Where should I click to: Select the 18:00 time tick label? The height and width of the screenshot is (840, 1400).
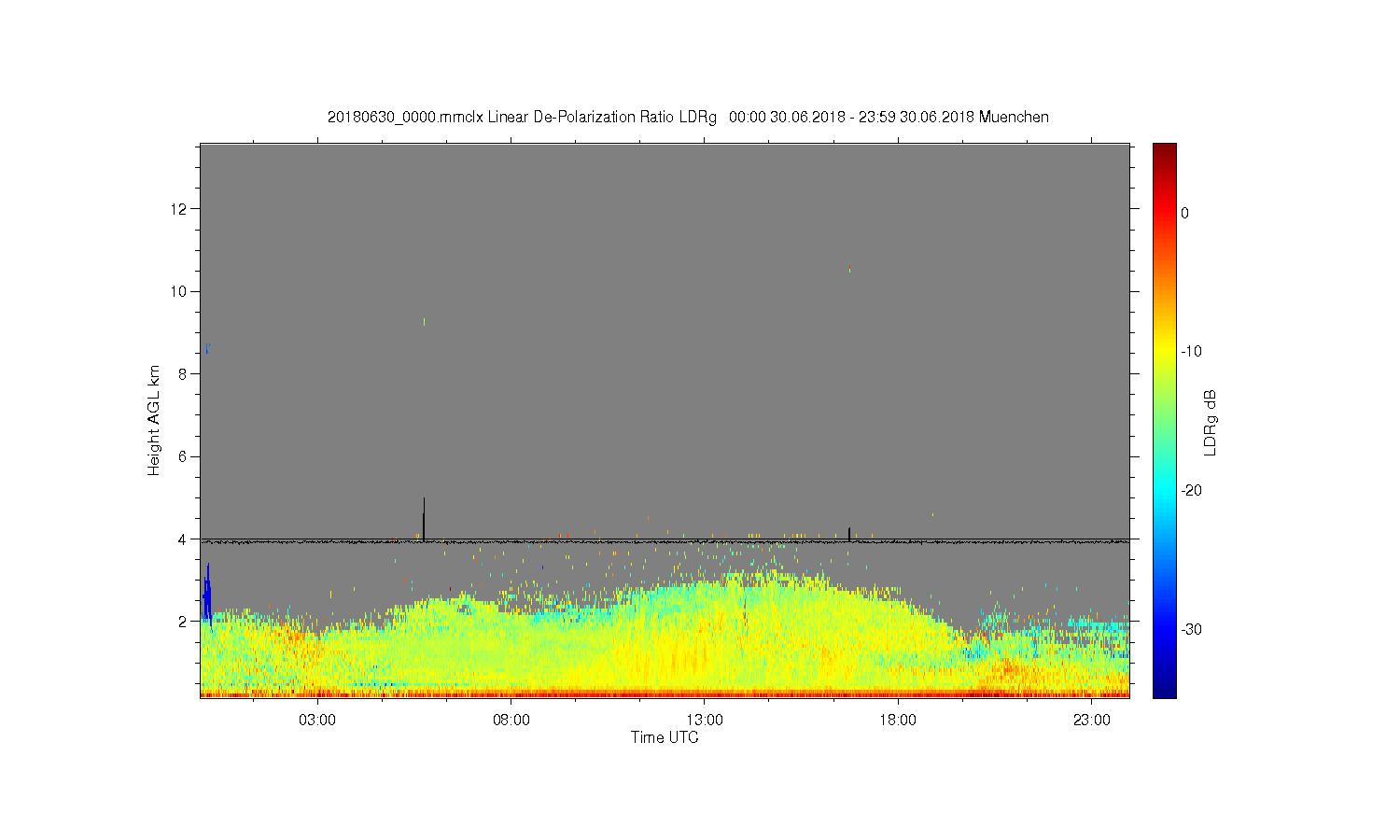coord(898,721)
